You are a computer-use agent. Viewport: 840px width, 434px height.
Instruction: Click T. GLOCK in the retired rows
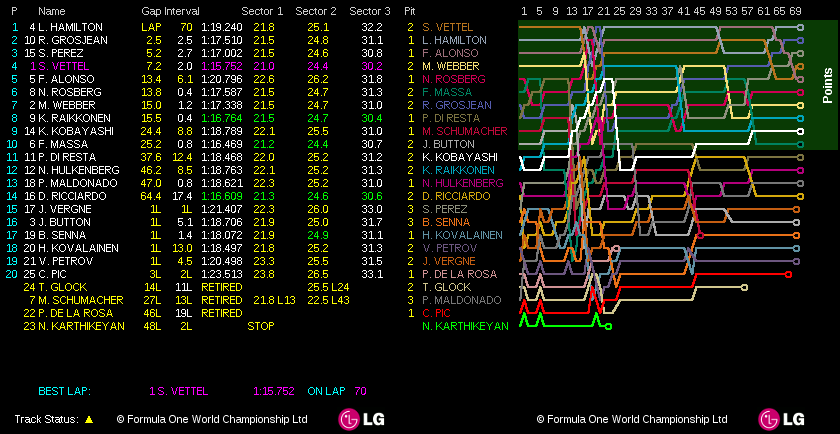coord(63,287)
